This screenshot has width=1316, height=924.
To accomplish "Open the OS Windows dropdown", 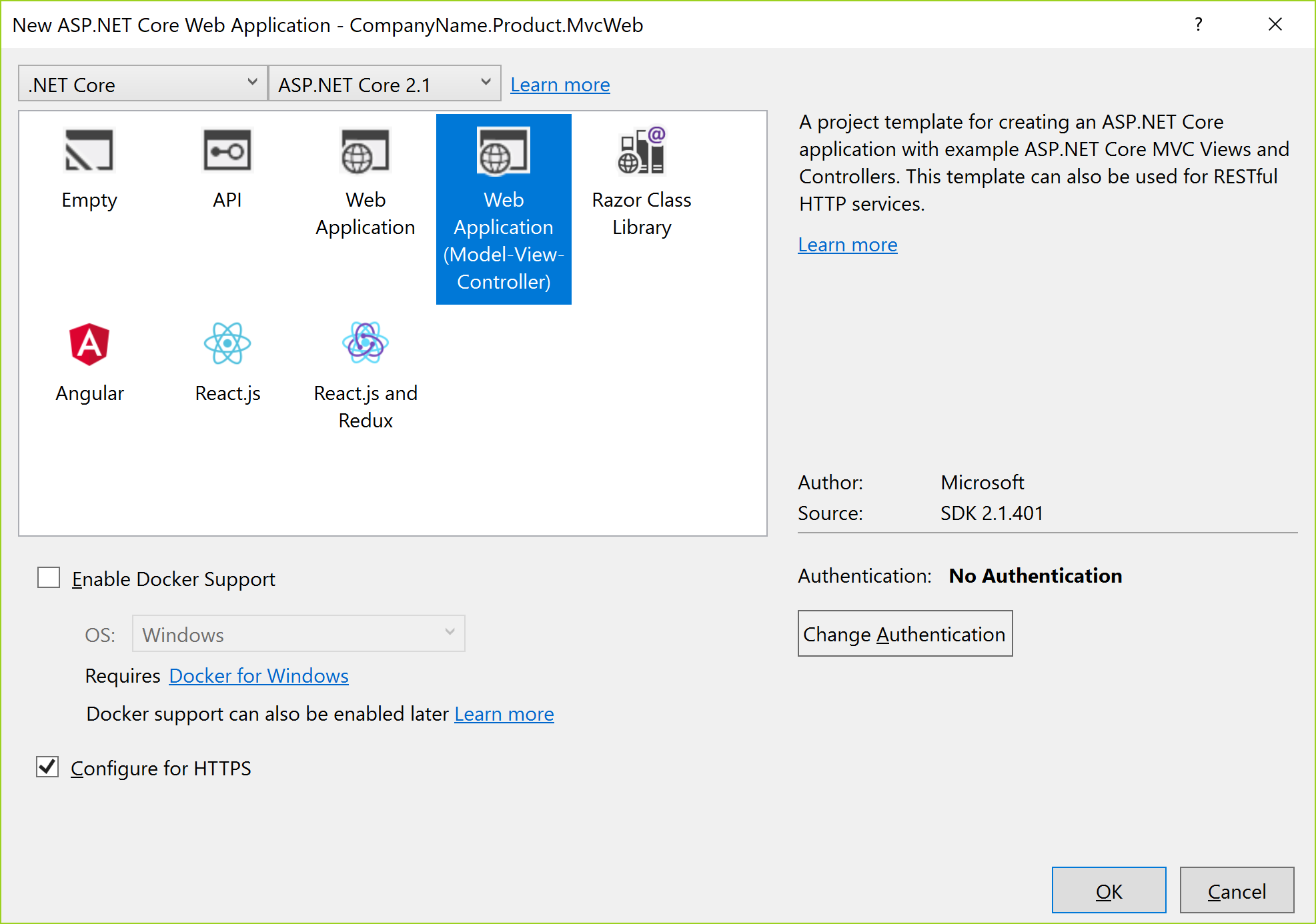I will 298,634.
